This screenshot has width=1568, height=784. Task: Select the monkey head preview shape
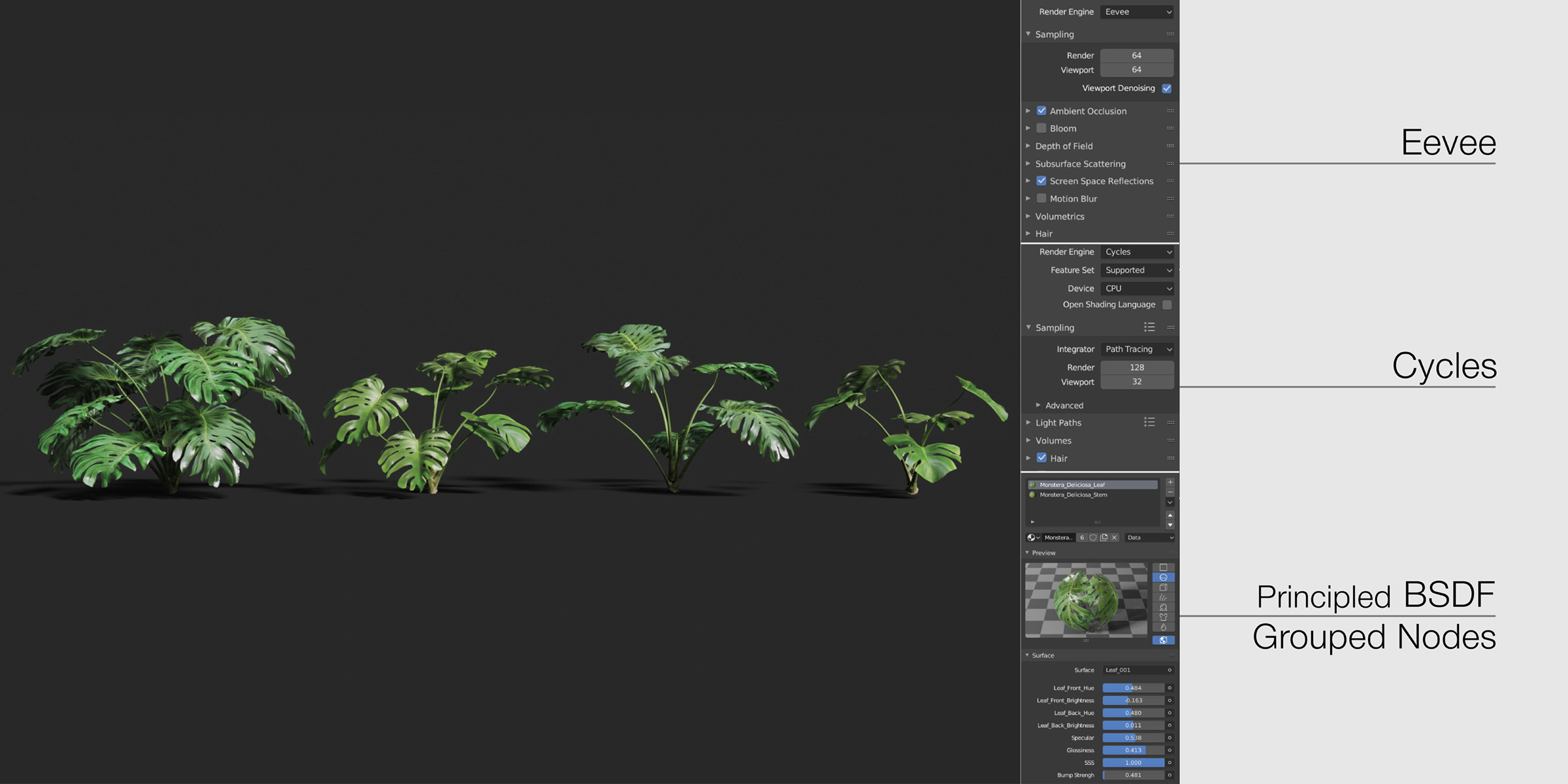1163,607
